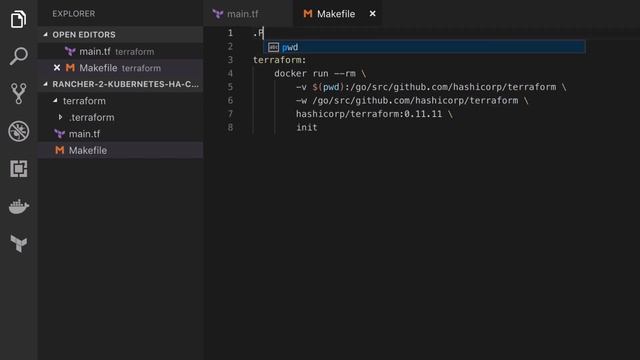Viewport: 640px width, 360px height.
Task: Click line number 3 in gutter
Action: [231, 60]
